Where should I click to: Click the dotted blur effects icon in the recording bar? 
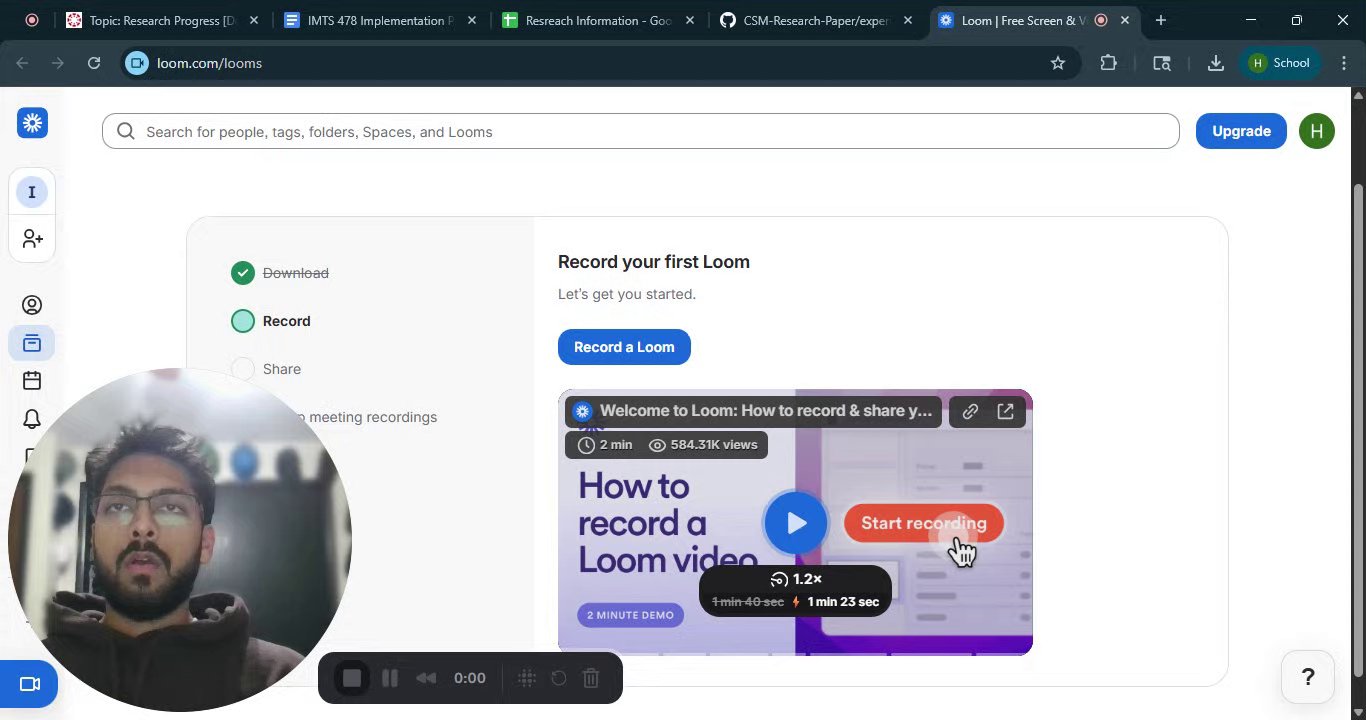[527, 678]
